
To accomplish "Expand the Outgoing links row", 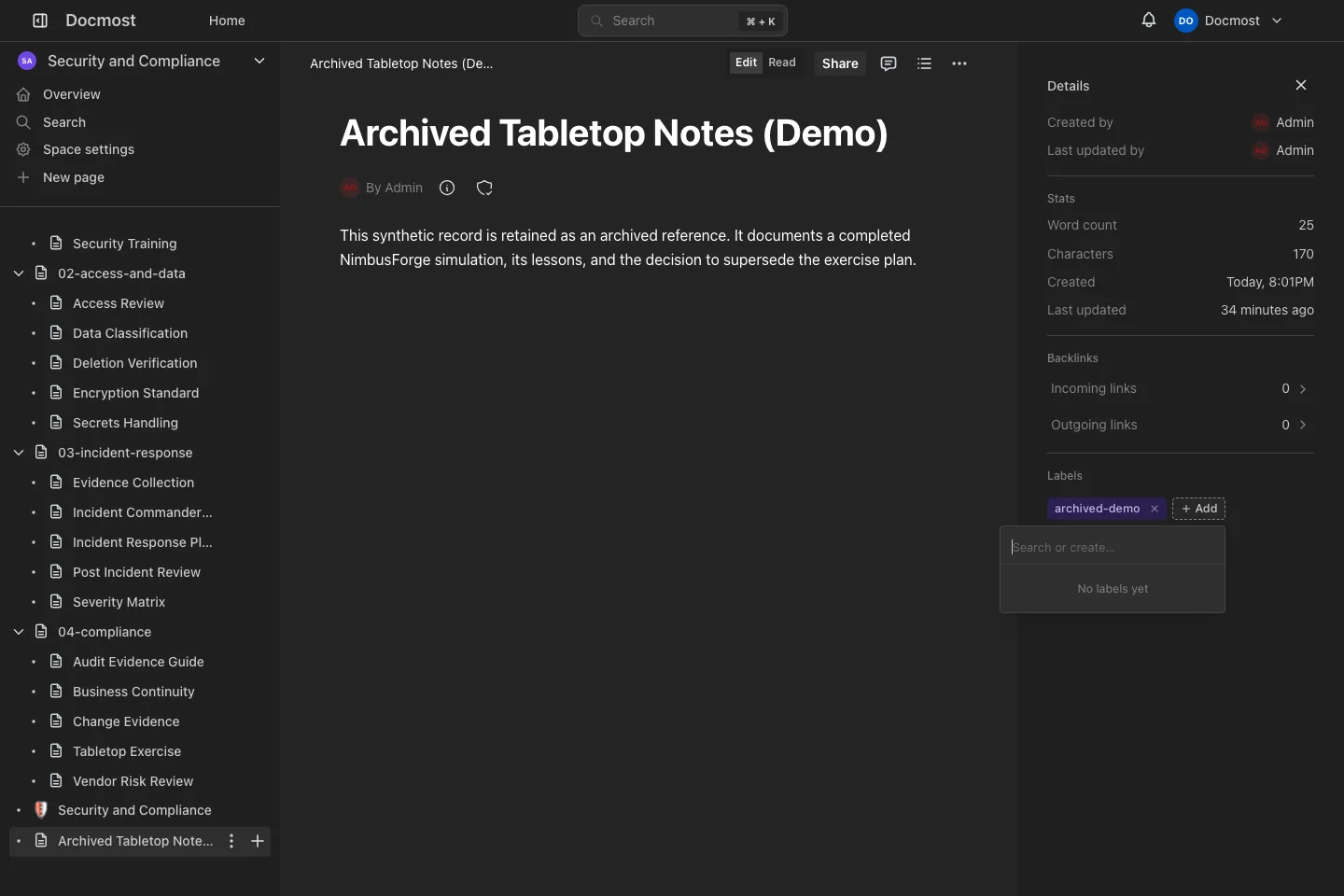I will click(x=1181, y=425).
